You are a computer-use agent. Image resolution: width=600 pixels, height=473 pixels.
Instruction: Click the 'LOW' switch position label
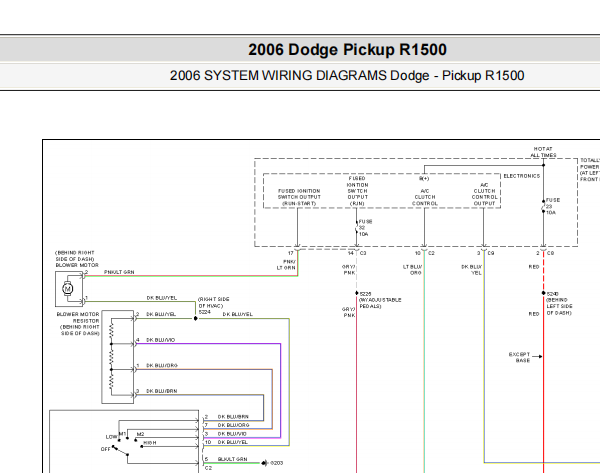pos(111,437)
